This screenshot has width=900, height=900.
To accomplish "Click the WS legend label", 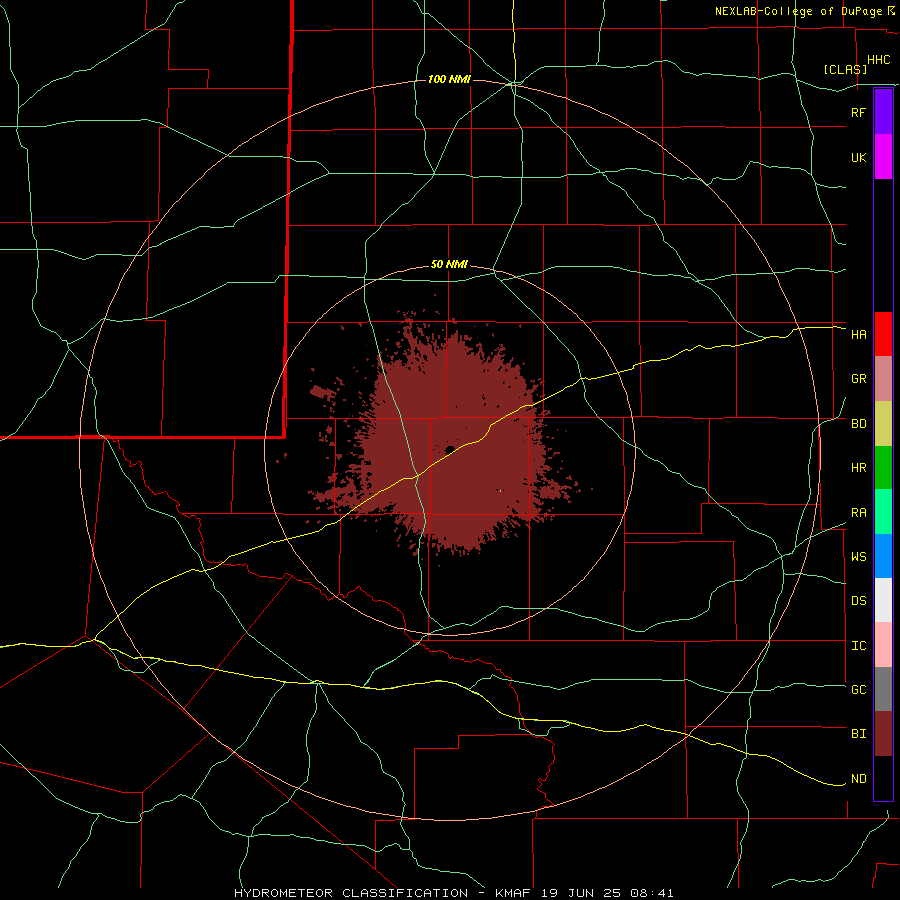I will pos(858,557).
